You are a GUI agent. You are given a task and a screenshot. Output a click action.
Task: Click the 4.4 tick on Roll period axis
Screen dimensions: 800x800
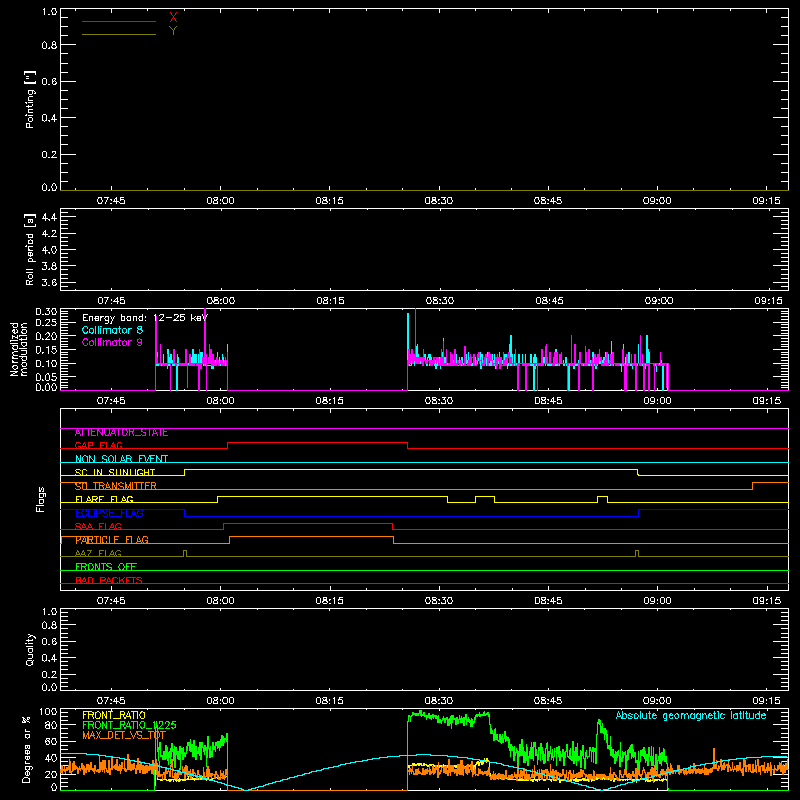click(49, 217)
